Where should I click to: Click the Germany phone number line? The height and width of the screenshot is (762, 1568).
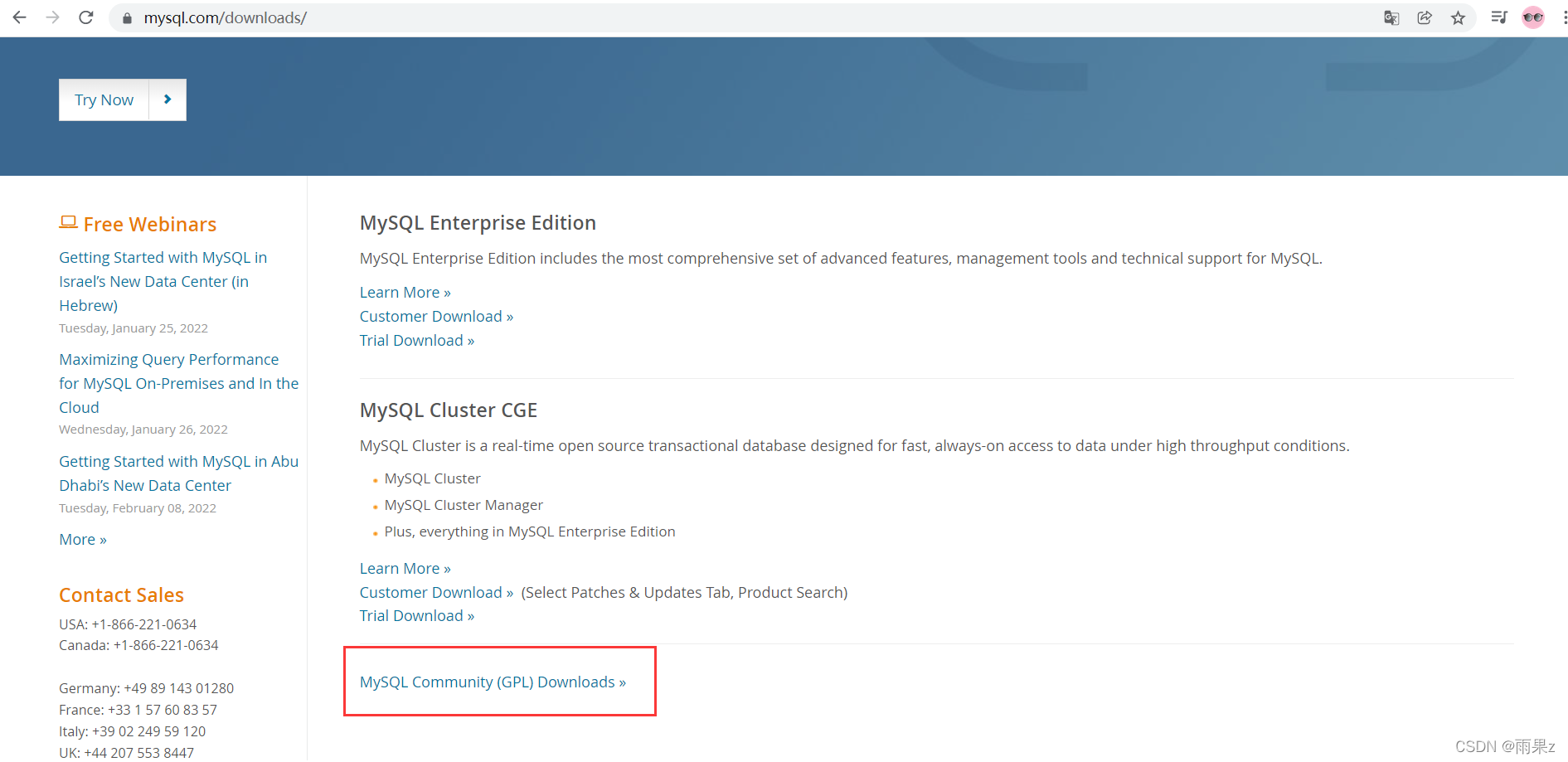coord(146,688)
